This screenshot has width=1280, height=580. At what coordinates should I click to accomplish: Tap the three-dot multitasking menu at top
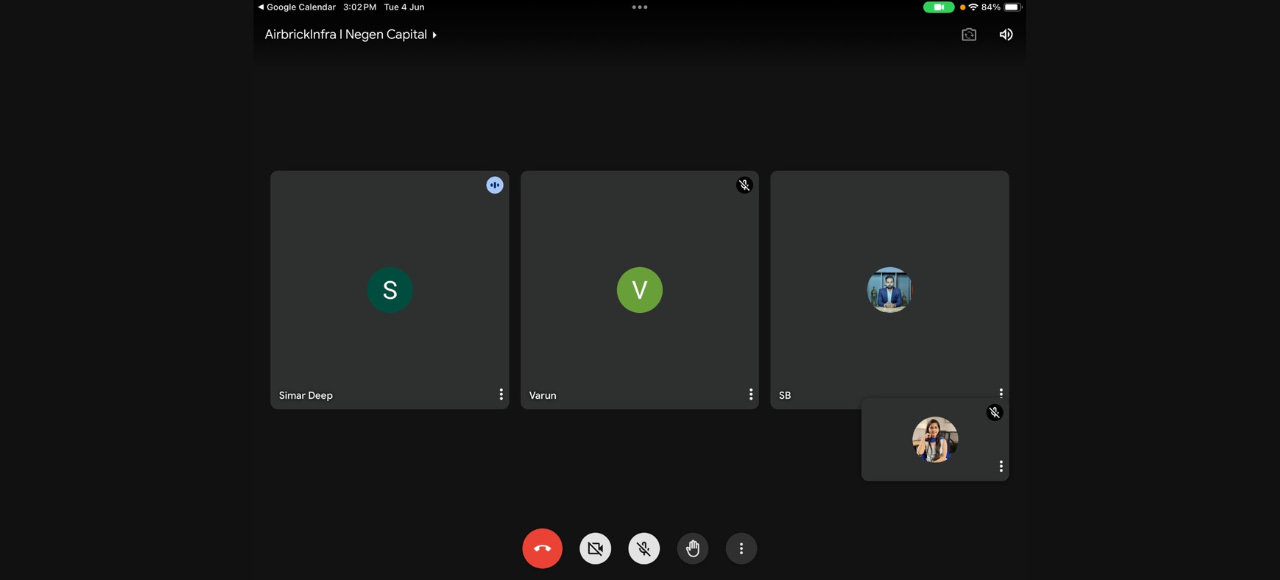click(x=640, y=7)
